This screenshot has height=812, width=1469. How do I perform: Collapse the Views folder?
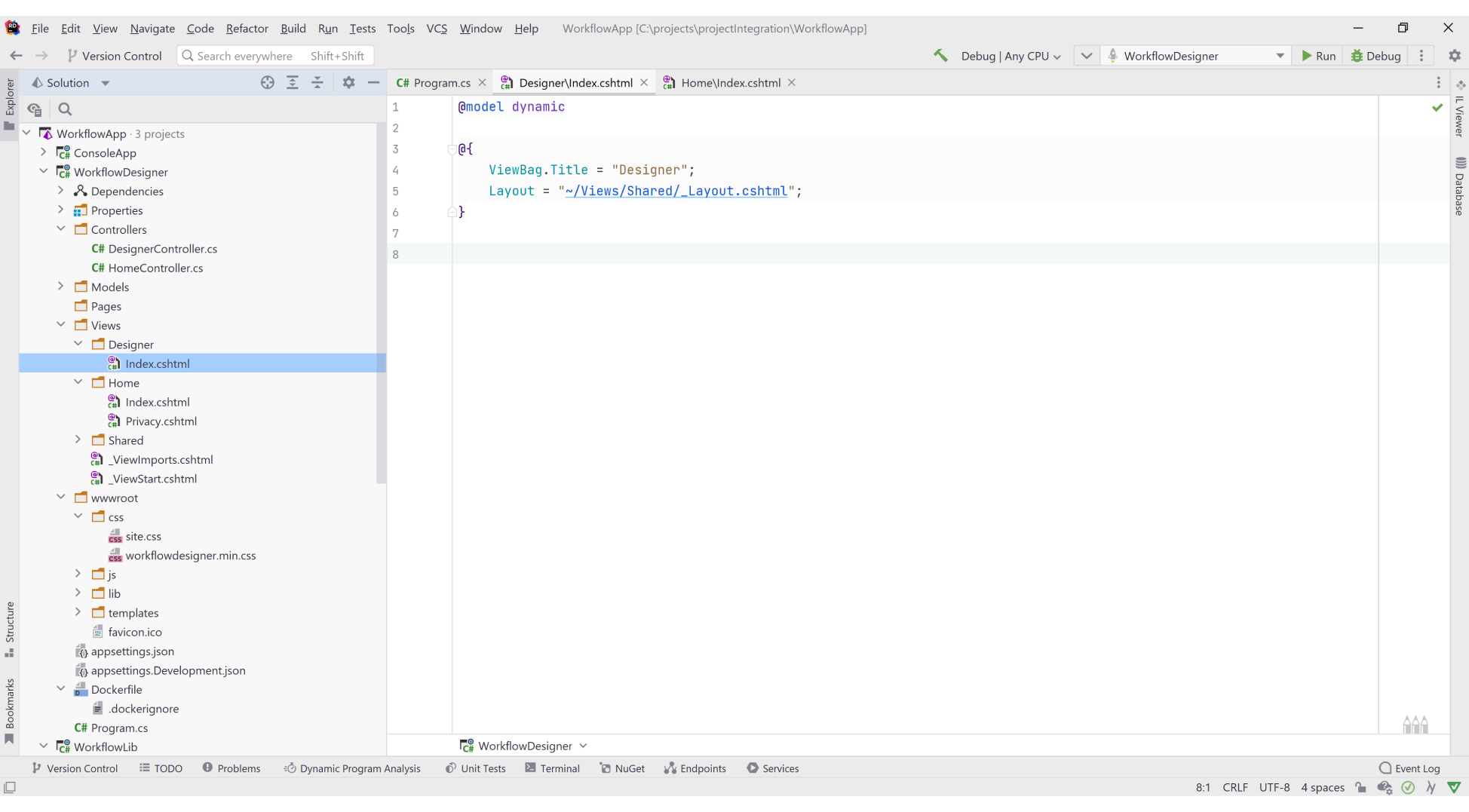pos(61,325)
